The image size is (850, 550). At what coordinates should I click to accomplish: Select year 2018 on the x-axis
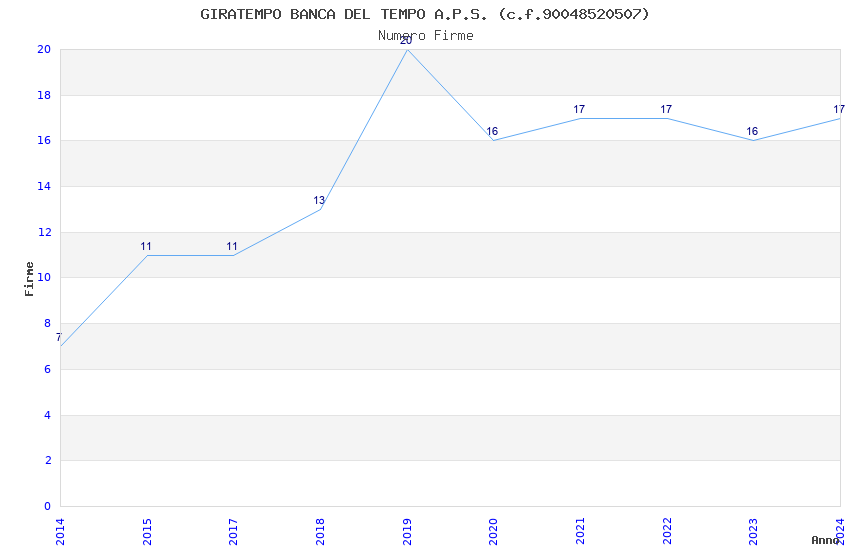320,531
